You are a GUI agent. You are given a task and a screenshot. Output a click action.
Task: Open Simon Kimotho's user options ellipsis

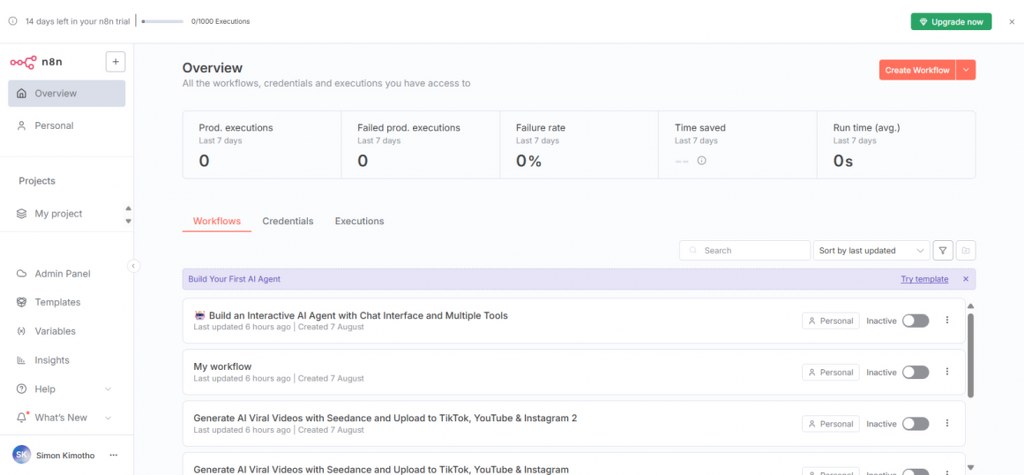pos(114,455)
